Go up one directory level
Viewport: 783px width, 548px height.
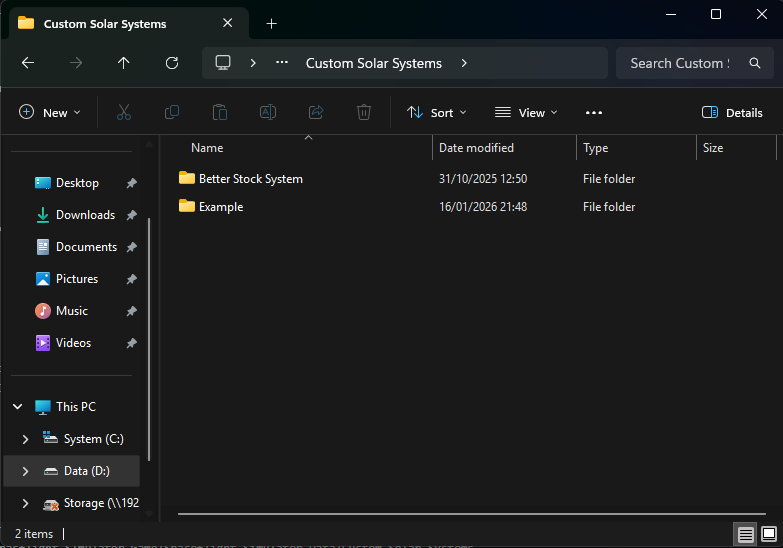pyautogui.click(x=124, y=63)
